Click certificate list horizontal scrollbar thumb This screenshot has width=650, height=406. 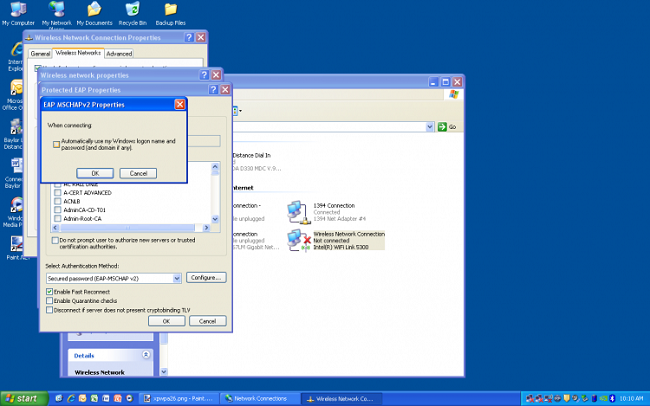pos(128,228)
